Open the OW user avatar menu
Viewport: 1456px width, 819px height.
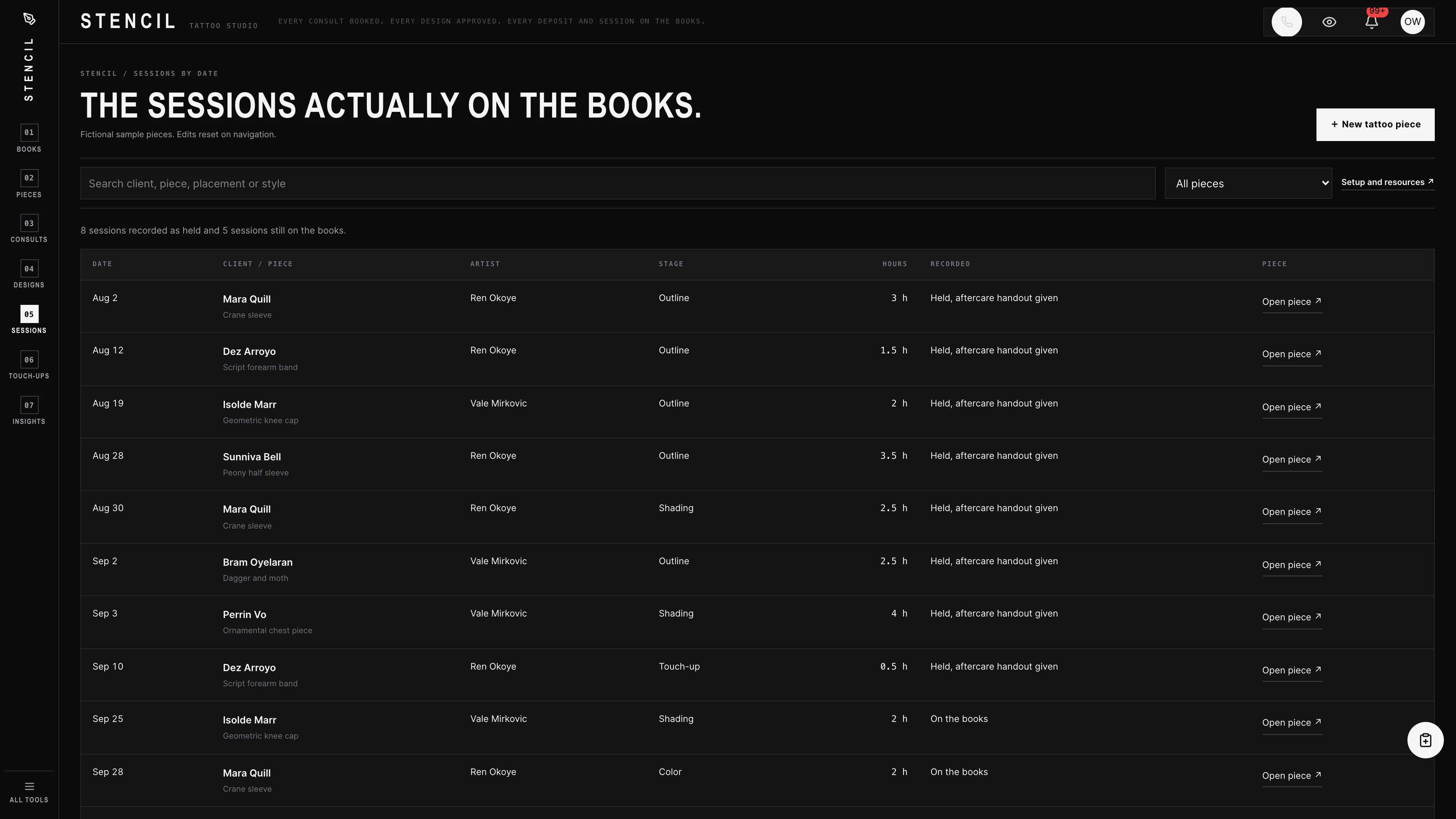(1412, 22)
